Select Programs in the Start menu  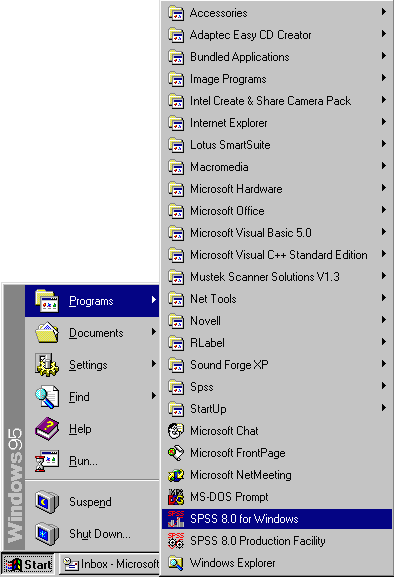(x=92, y=301)
